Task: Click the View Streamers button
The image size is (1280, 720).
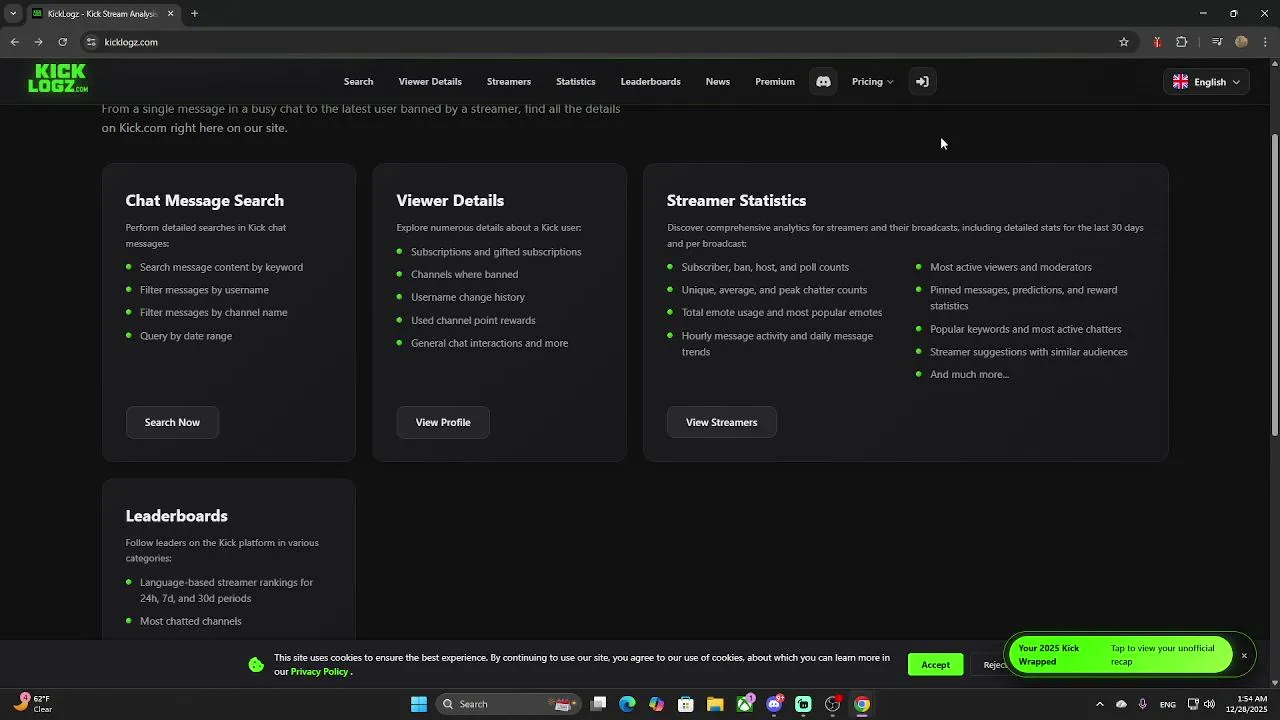Action: click(x=721, y=422)
